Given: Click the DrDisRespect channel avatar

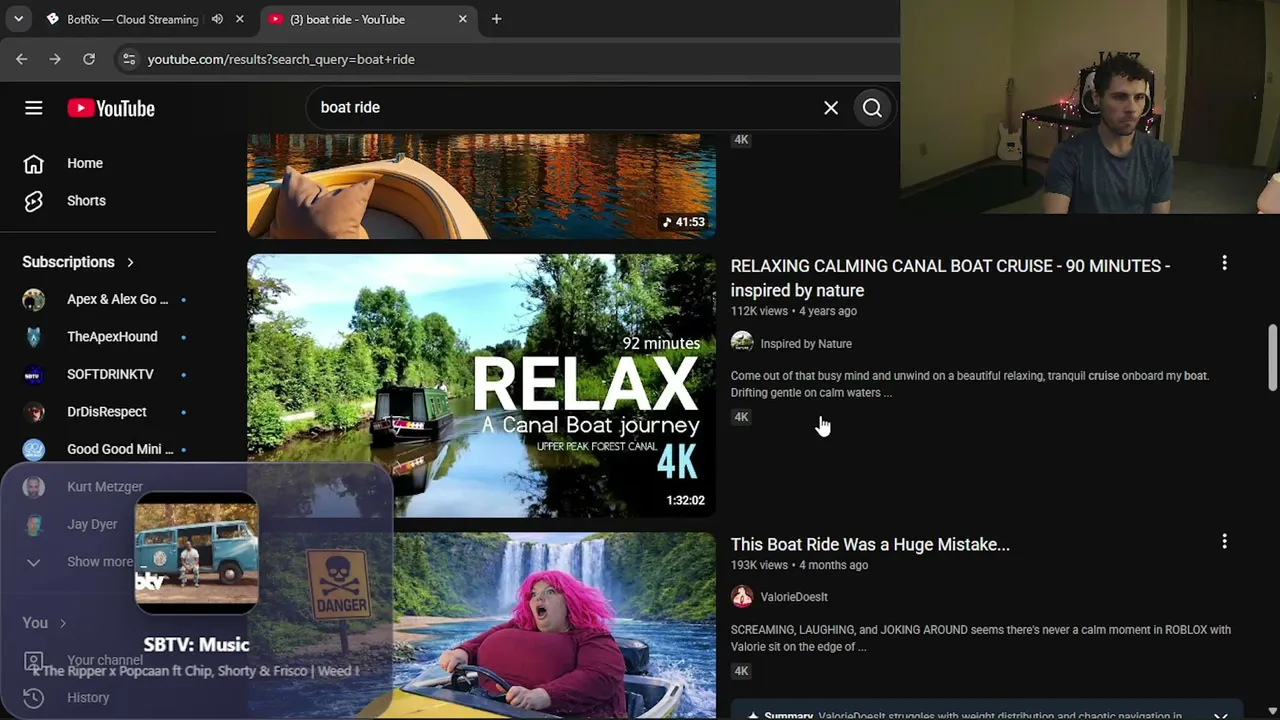Looking at the screenshot, I should [x=34, y=412].
